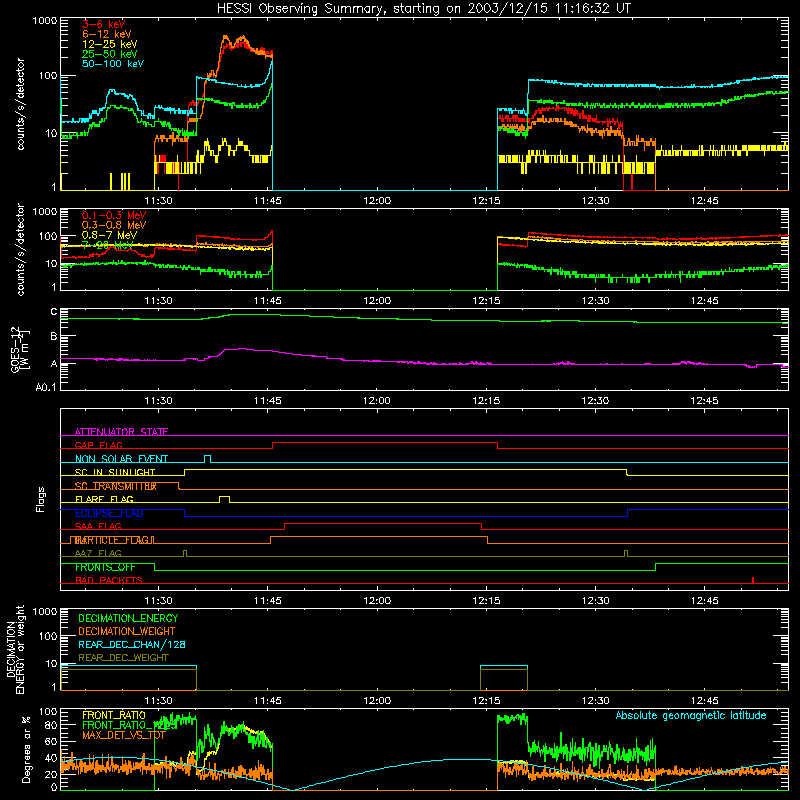Select the REAR_DEC_CHAN/128 legend label
Image resolution: width=800 pixels, height=800 pixels.
[132, 644]
